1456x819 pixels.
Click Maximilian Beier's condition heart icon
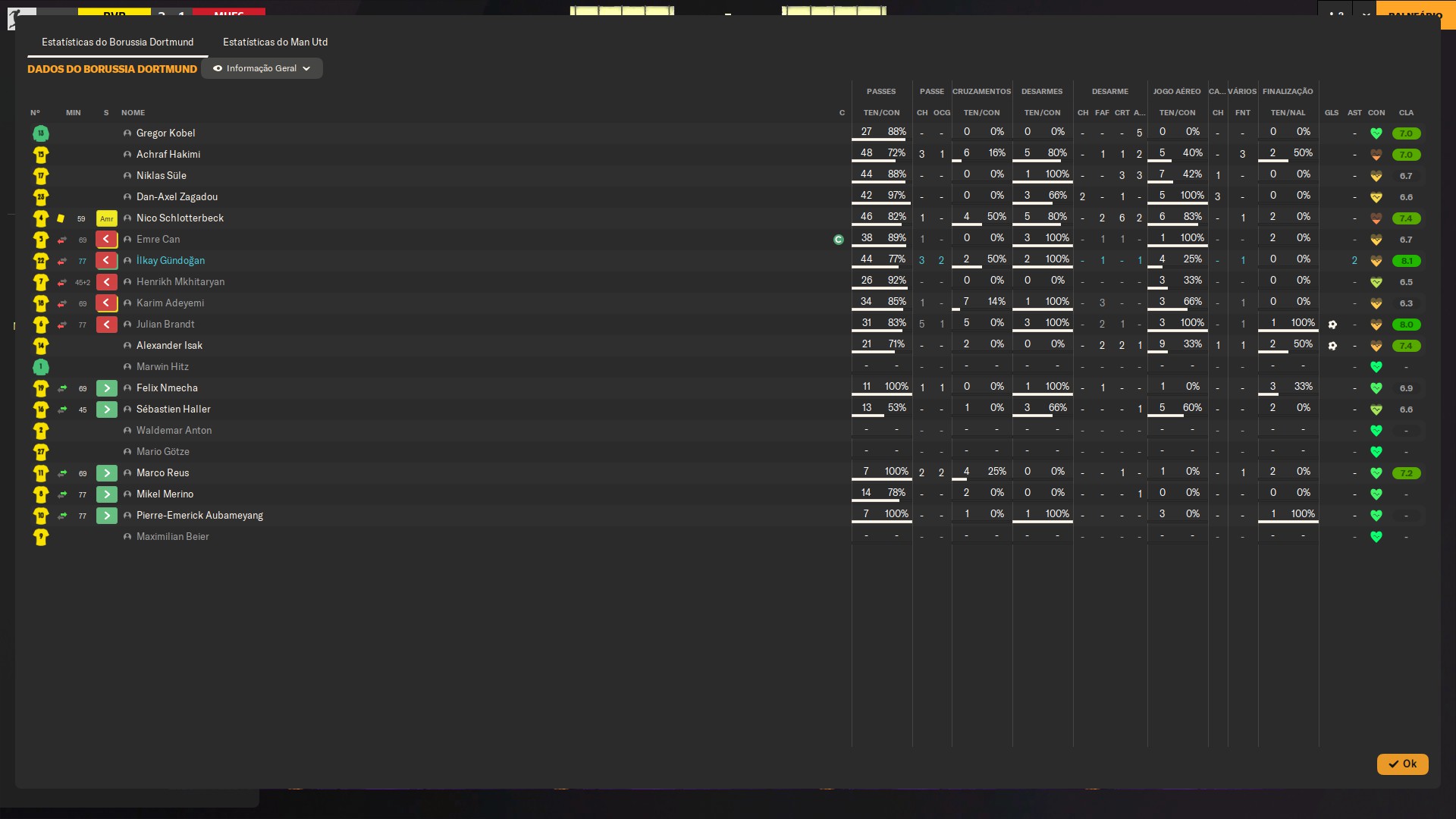tap(1376, 537)
